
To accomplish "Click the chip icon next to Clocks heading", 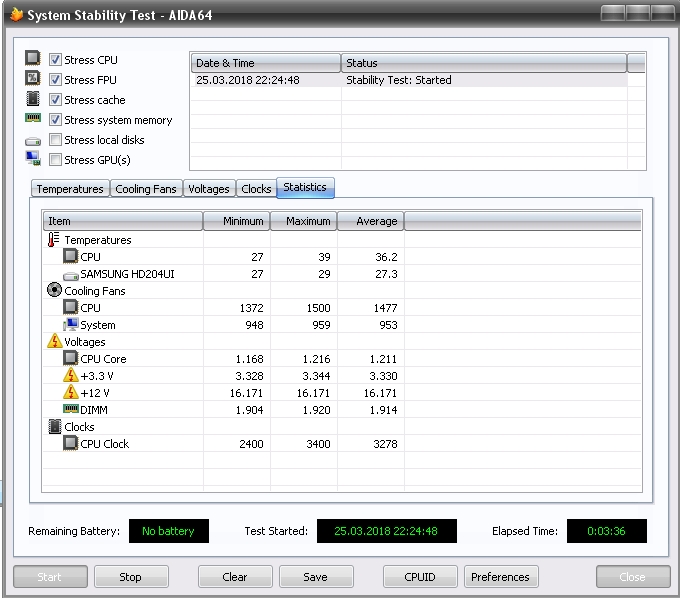I will tap(55, 426).
